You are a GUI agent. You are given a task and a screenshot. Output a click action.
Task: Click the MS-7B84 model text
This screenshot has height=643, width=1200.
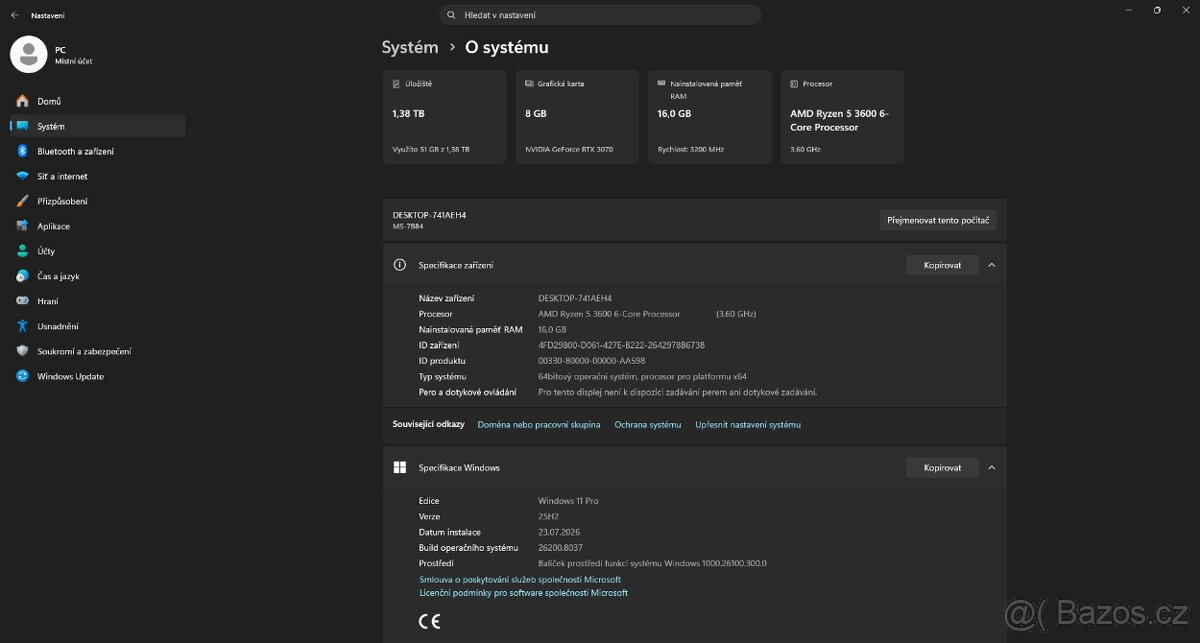pos(409,226)
